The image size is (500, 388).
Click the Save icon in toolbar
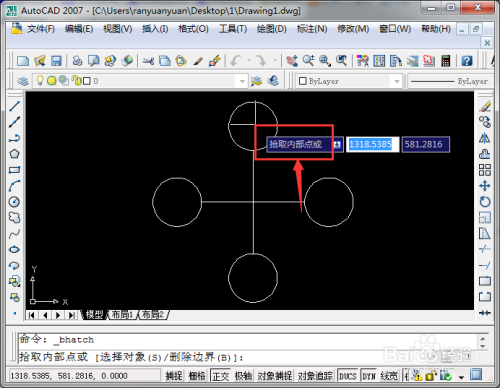tap(56, 61)
